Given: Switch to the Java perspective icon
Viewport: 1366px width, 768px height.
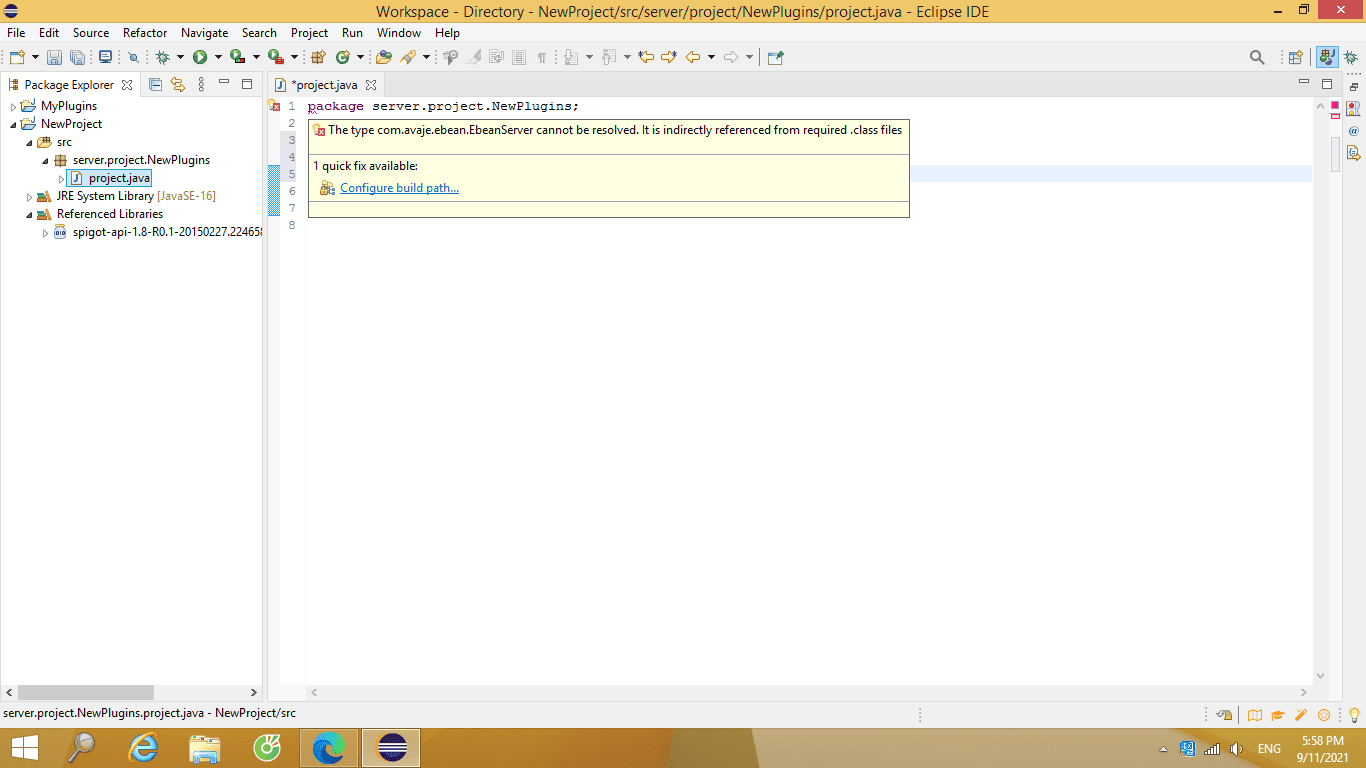Looking at the screenshot, I should tap(1327, 57).
